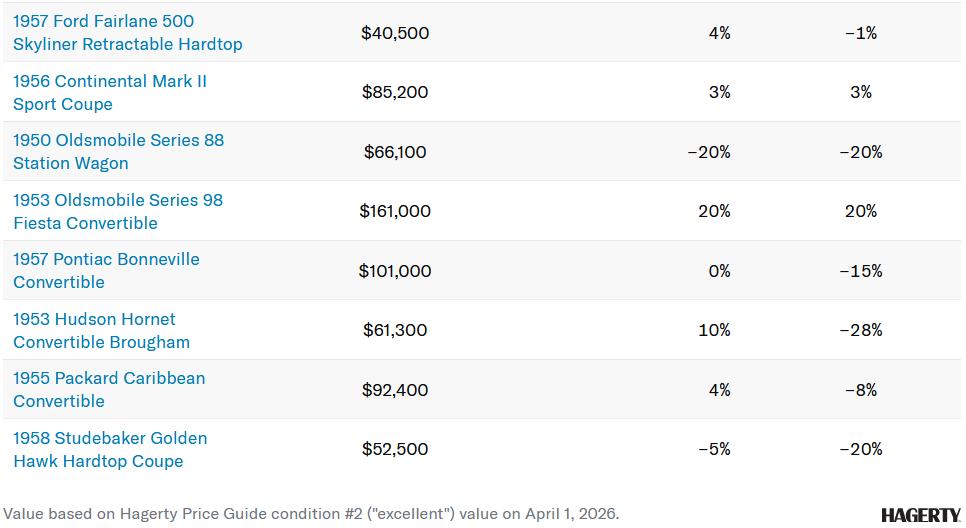Click the −15% change in Pontiac Bonneville row
The image size is (966, 528).
[x=861, y=271]
